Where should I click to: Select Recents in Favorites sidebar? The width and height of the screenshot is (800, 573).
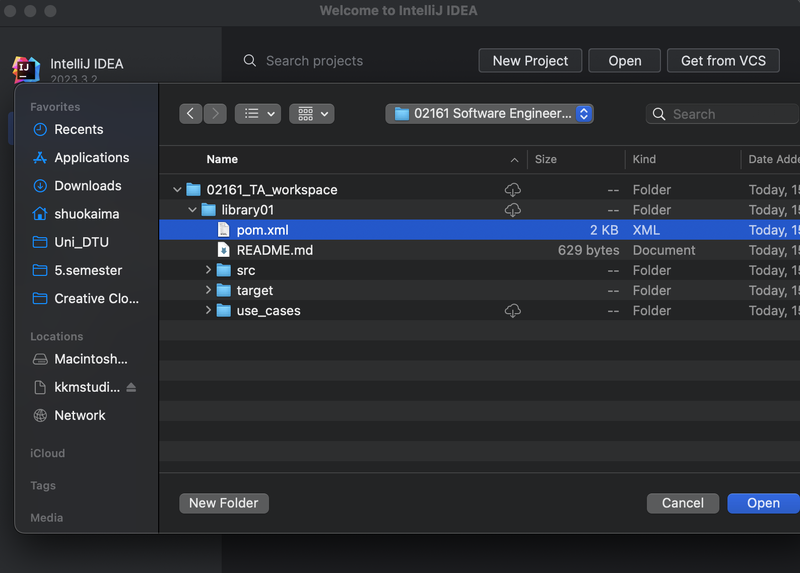click(x=79, y=130)
